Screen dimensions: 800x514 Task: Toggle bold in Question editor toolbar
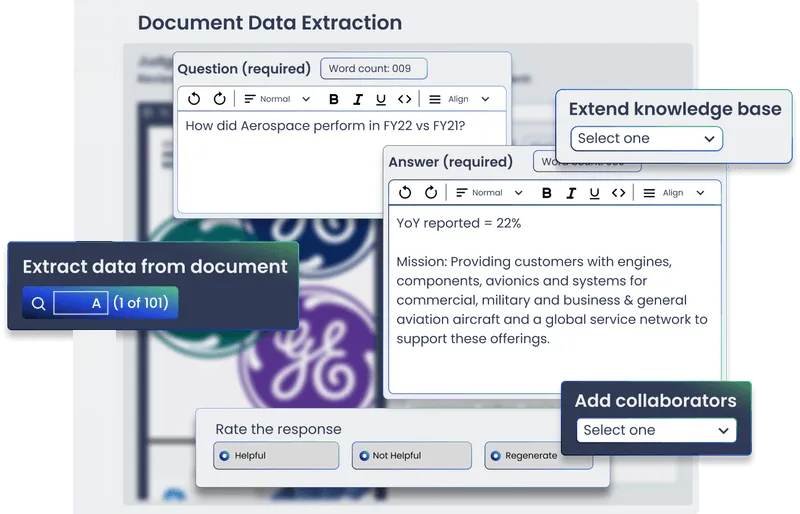coord(334,100)
